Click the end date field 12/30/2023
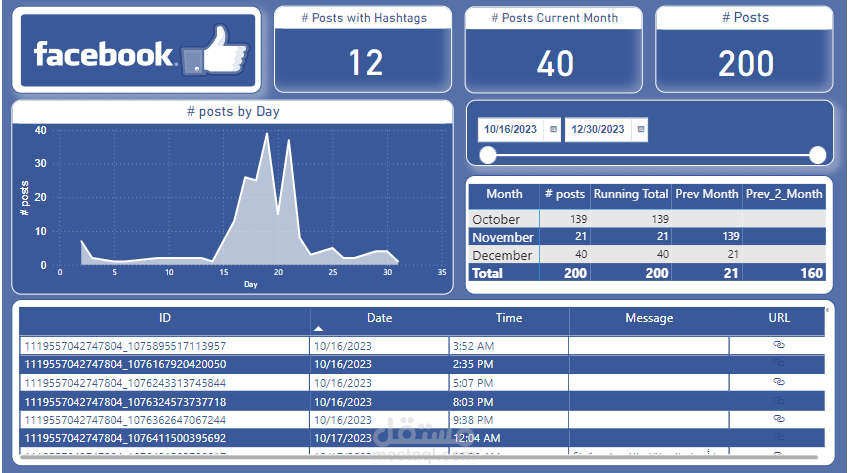The image size is (849, 473). [598, 129]
